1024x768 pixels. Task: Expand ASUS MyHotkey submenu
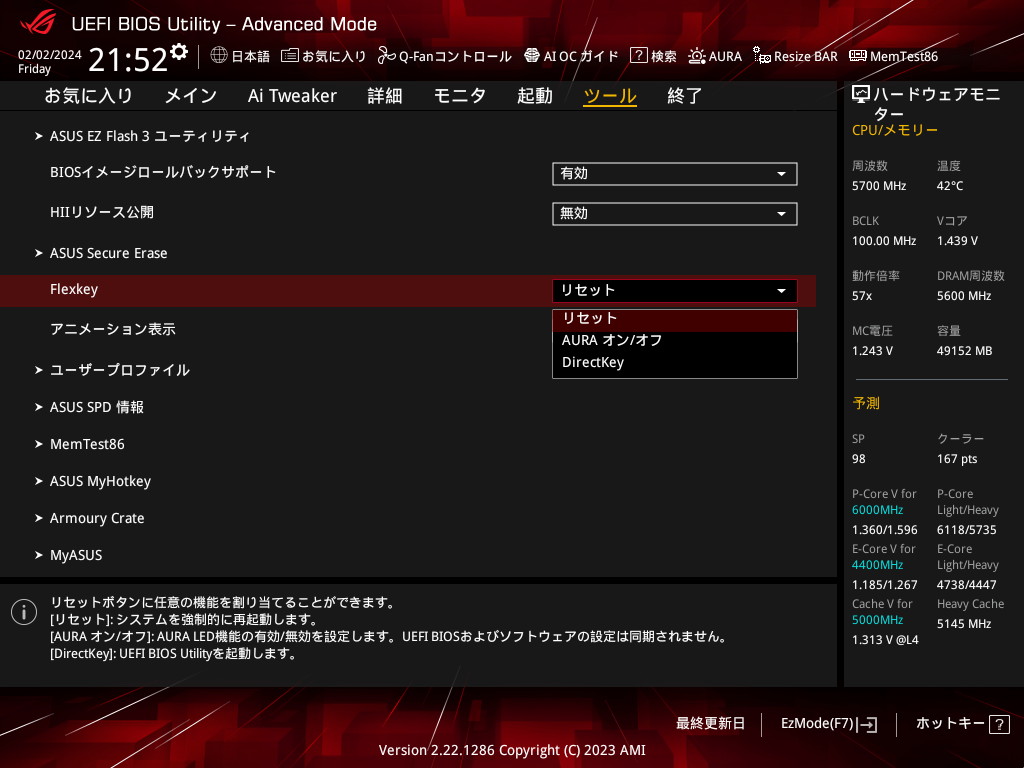(x=100, y=481)
